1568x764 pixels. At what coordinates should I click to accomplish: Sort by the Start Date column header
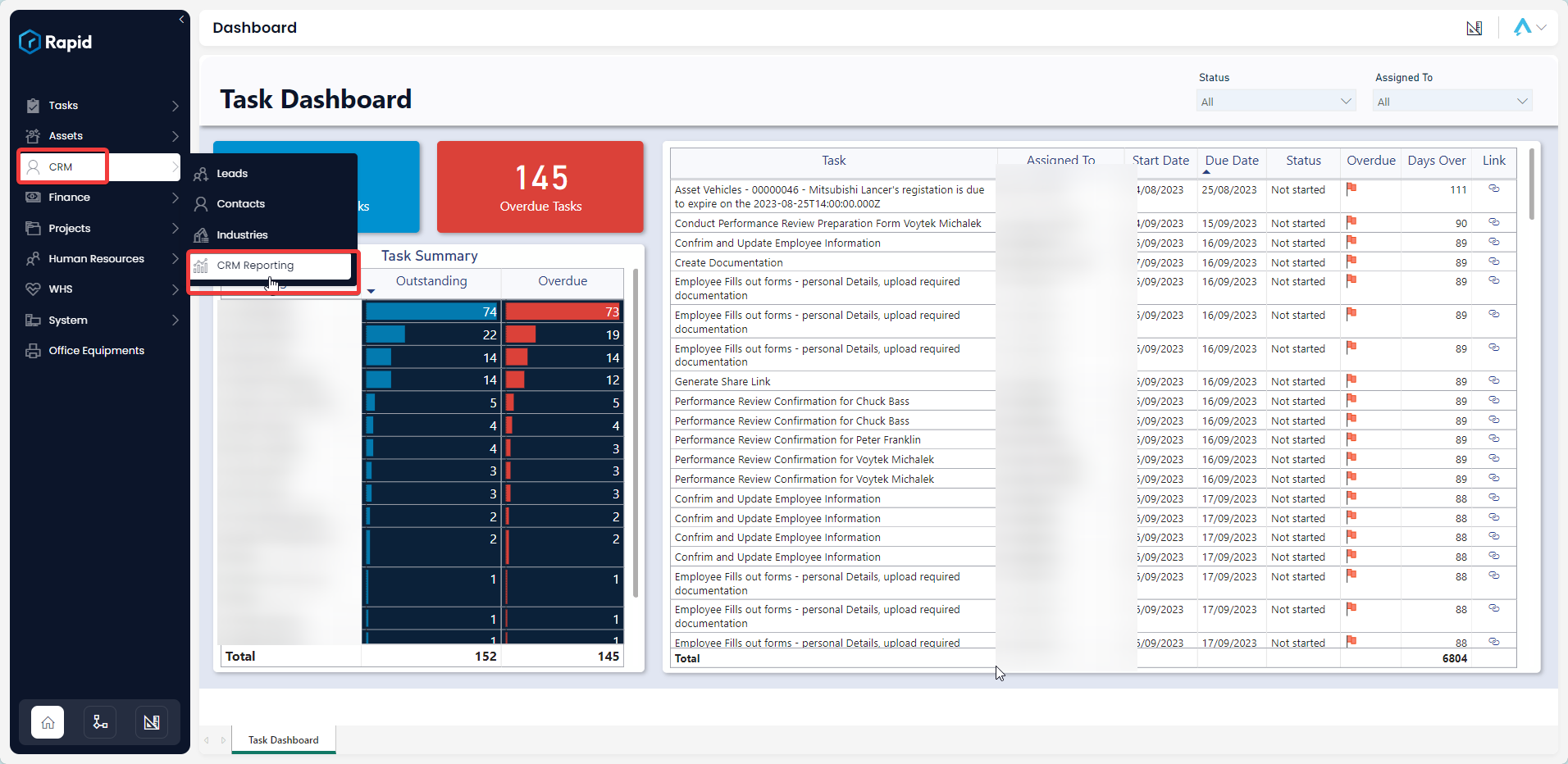(x=1160, y=161)
